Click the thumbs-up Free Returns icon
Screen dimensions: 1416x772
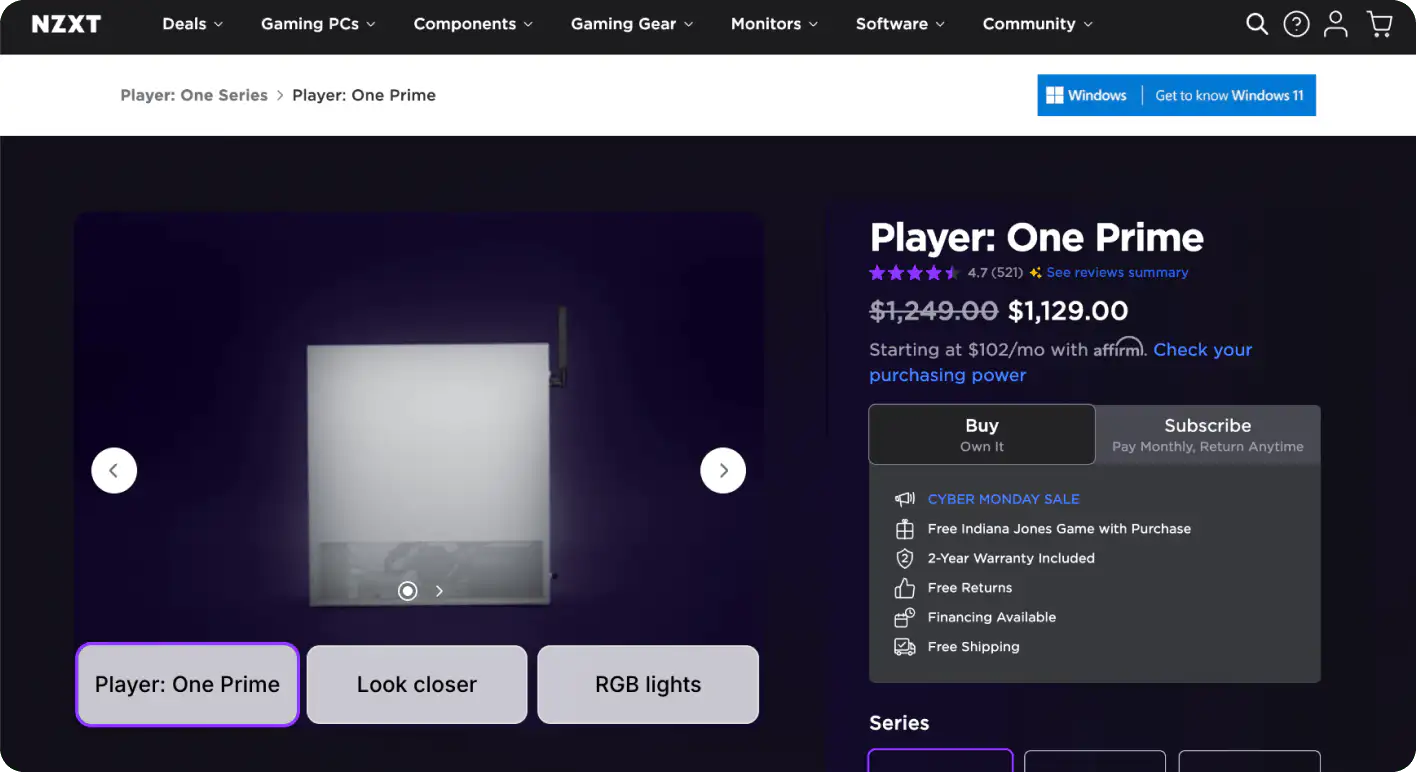coord(904,588)
